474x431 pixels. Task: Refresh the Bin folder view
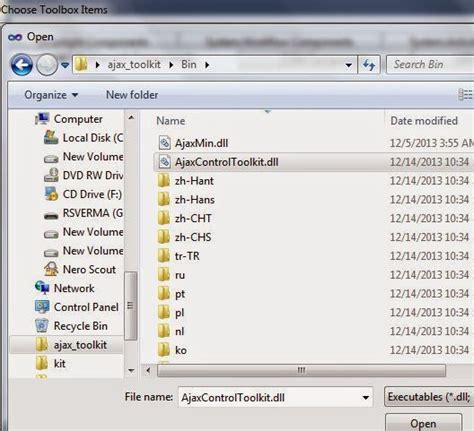coord(369,65)
